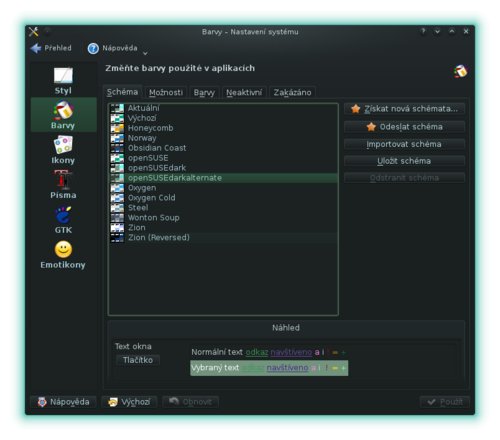Open the GTK settings section
The width and height of the screenshot is (500, 440).
63,220
